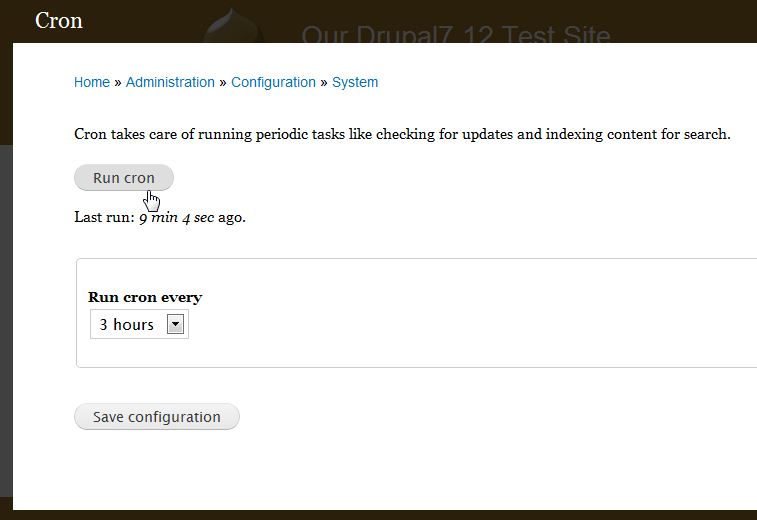The width and height of the screenshot is (757, 520).
Task: Go to the Home breadcrumb link
Action: point(92,82)
